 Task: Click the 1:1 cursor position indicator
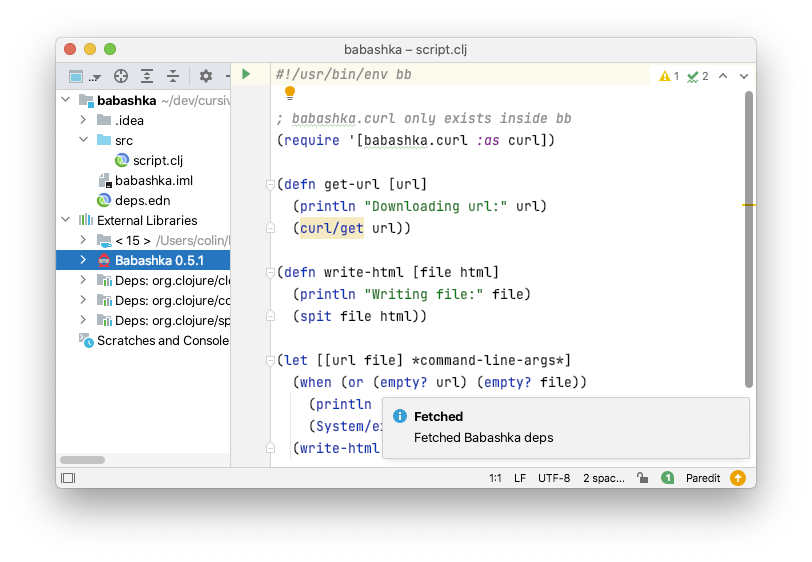[x=495, y=478]
